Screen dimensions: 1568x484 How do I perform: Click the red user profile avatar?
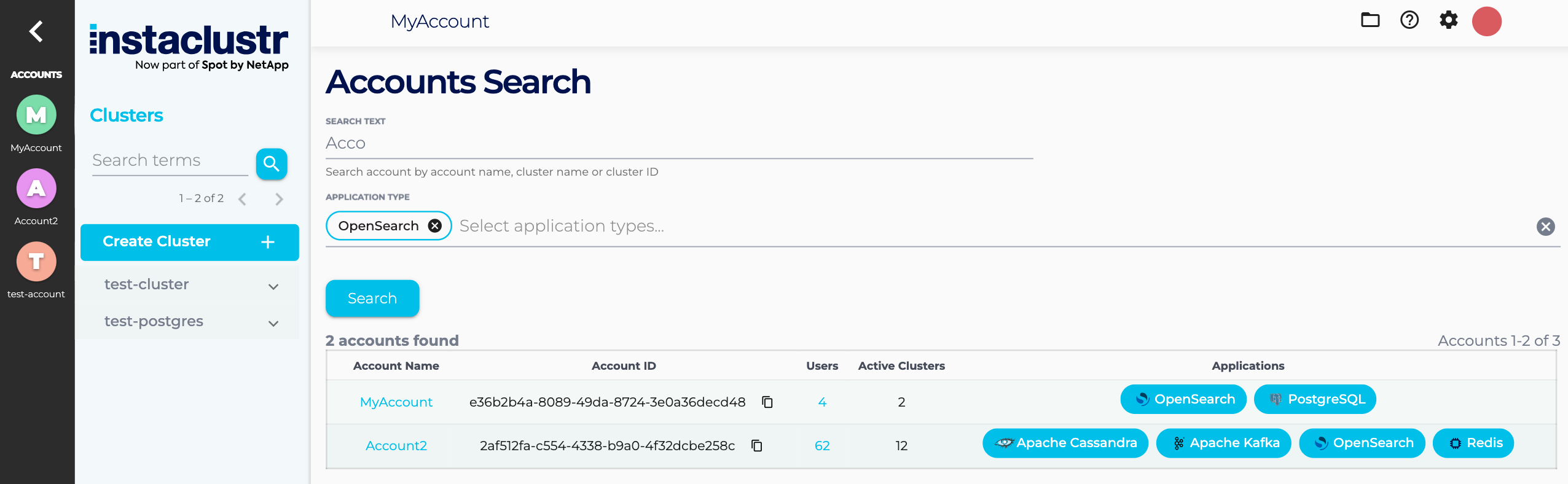click(x=1486, y=21)
